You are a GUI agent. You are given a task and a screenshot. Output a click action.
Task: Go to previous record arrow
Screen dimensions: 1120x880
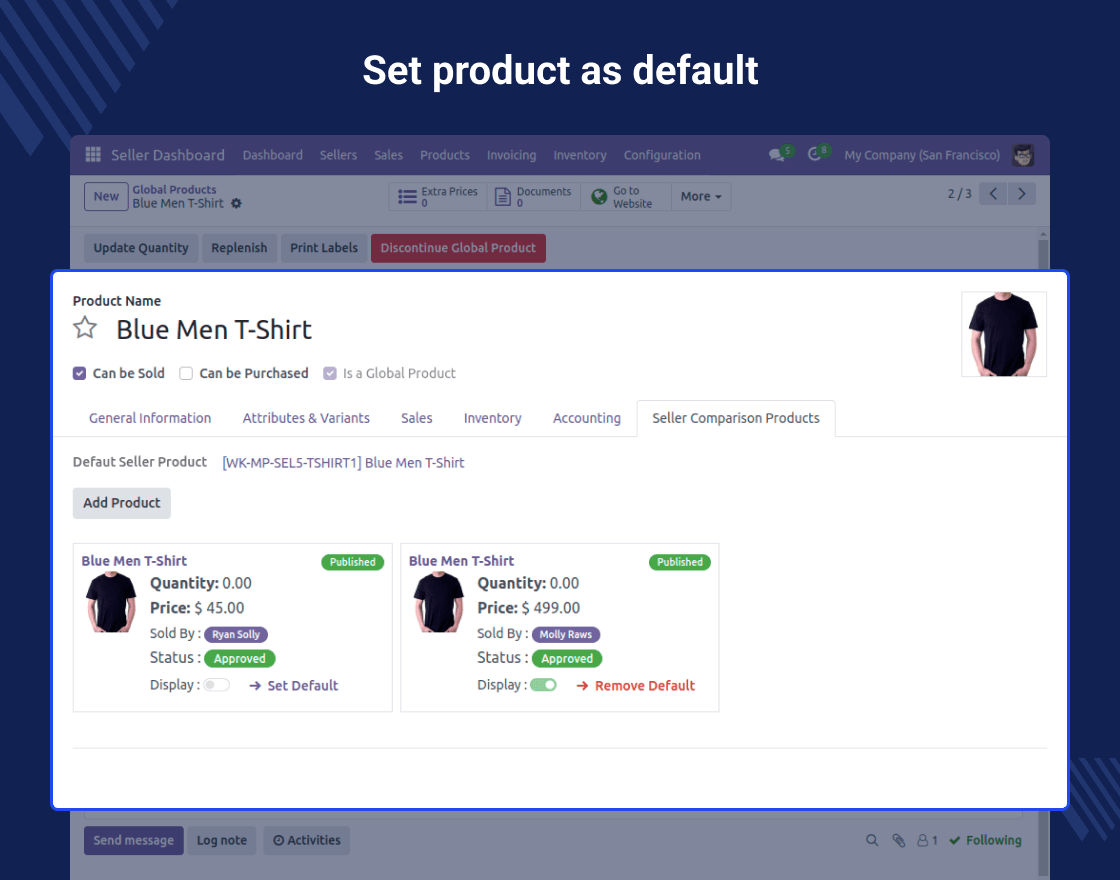993,194
